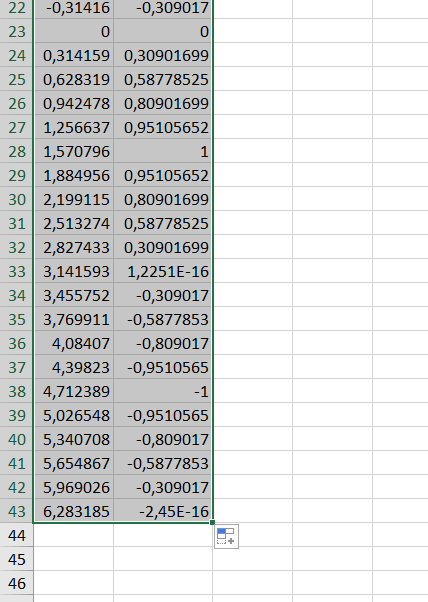Click the 0,80901699 cell in row 26

pyautogui.click(x=163, y=103)
